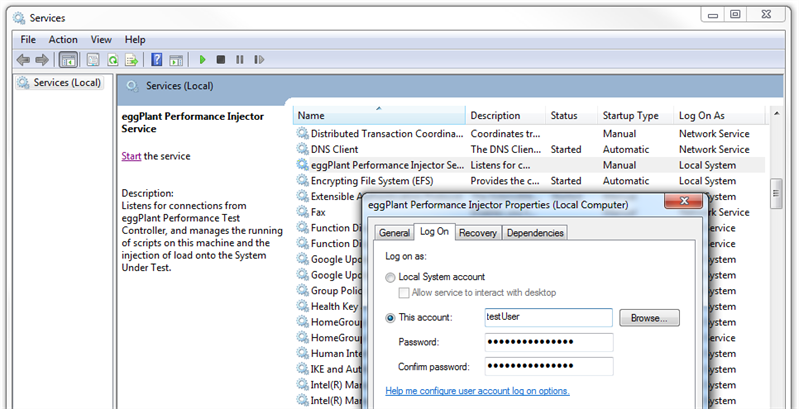Select the Local System account radio button

(390, 277)
